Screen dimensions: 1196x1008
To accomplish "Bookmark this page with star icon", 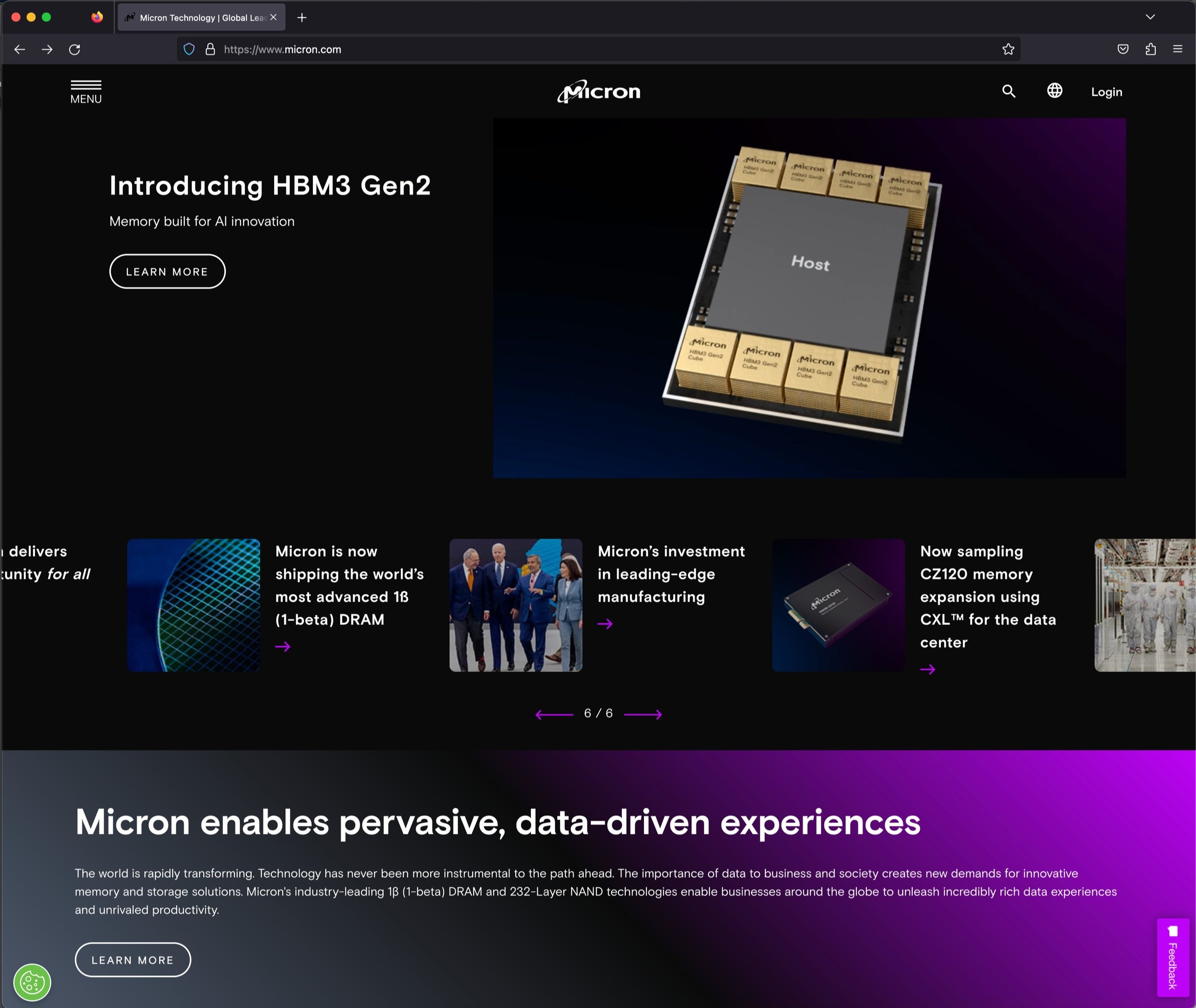I will pyautogui.click(x=1008, y=50).
